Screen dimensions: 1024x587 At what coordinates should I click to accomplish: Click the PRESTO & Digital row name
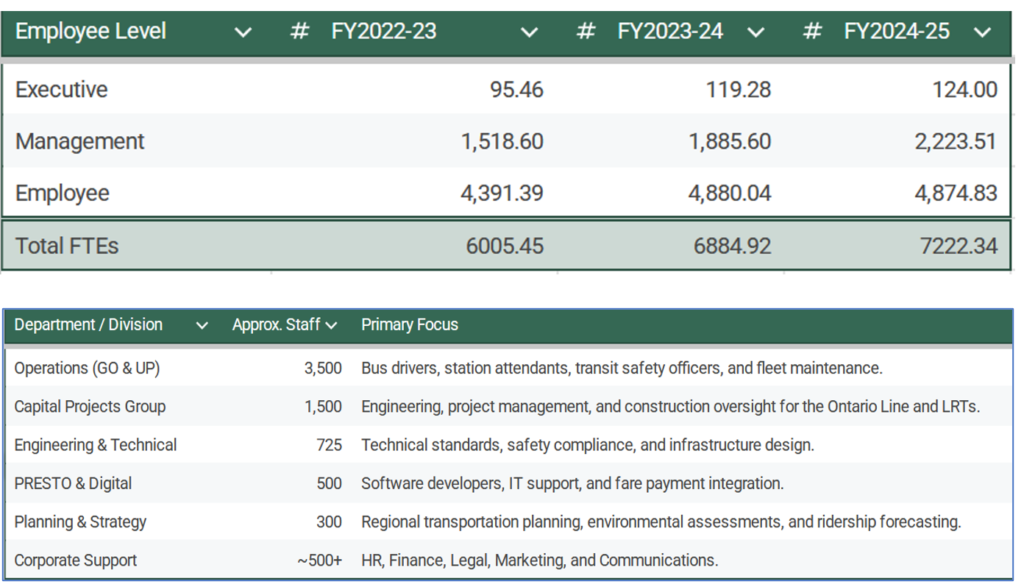point(73,483)
